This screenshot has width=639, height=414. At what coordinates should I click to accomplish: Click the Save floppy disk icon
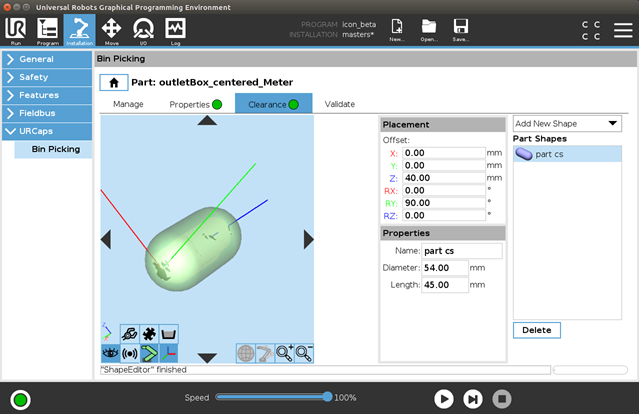tap(461, 30)
